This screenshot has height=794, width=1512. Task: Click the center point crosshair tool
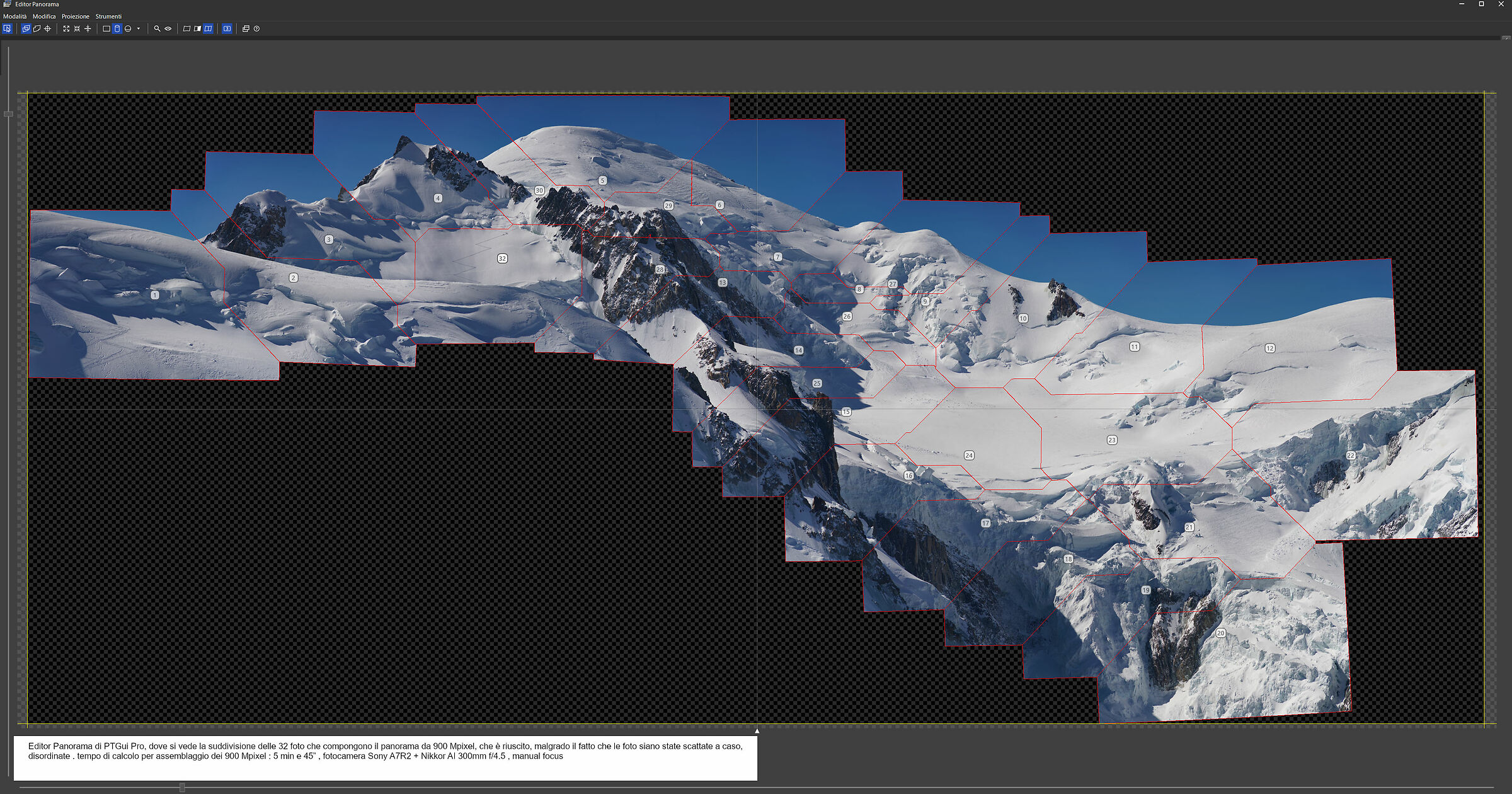pyautogui.click(x=47, y=28)
